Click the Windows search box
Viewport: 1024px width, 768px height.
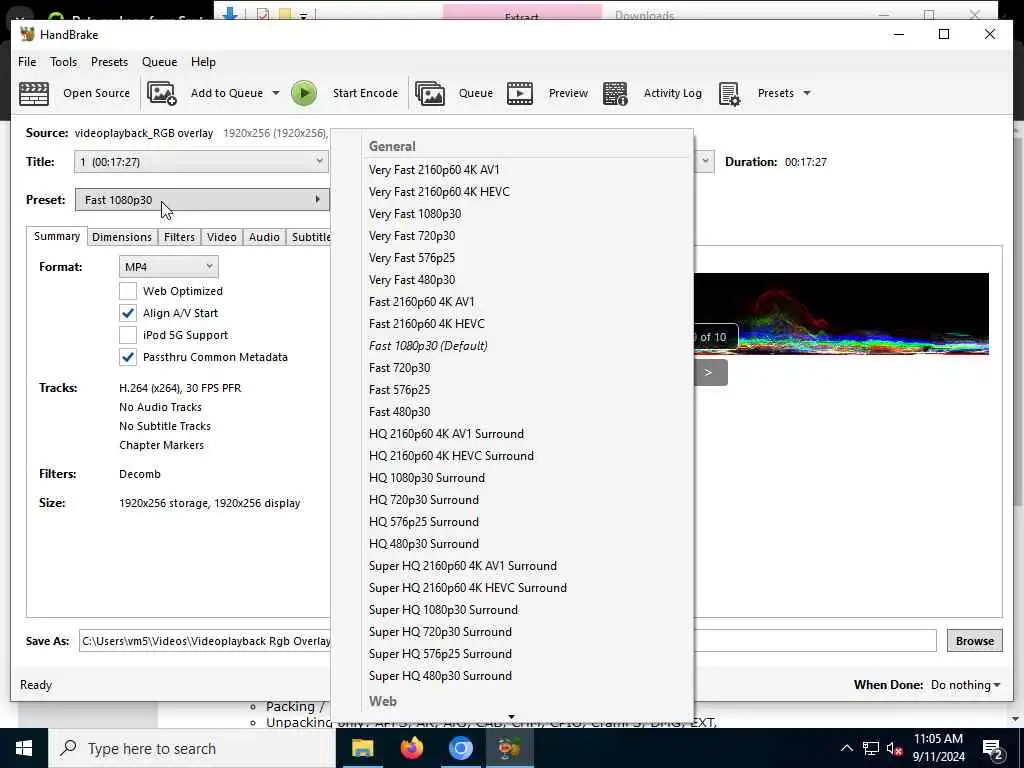click(x=191, y=748)
